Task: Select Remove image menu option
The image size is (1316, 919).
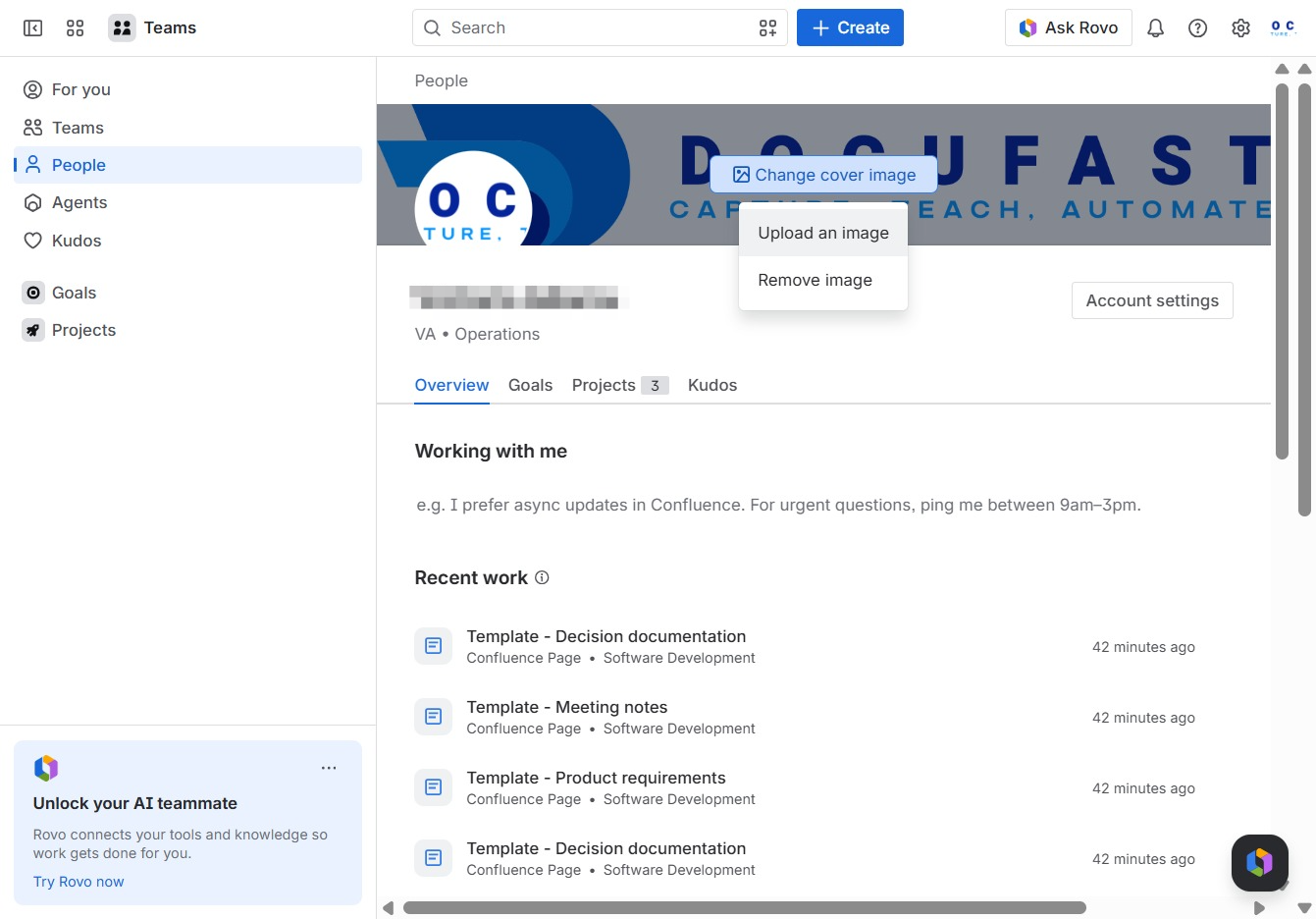Action: coord(823,280)
